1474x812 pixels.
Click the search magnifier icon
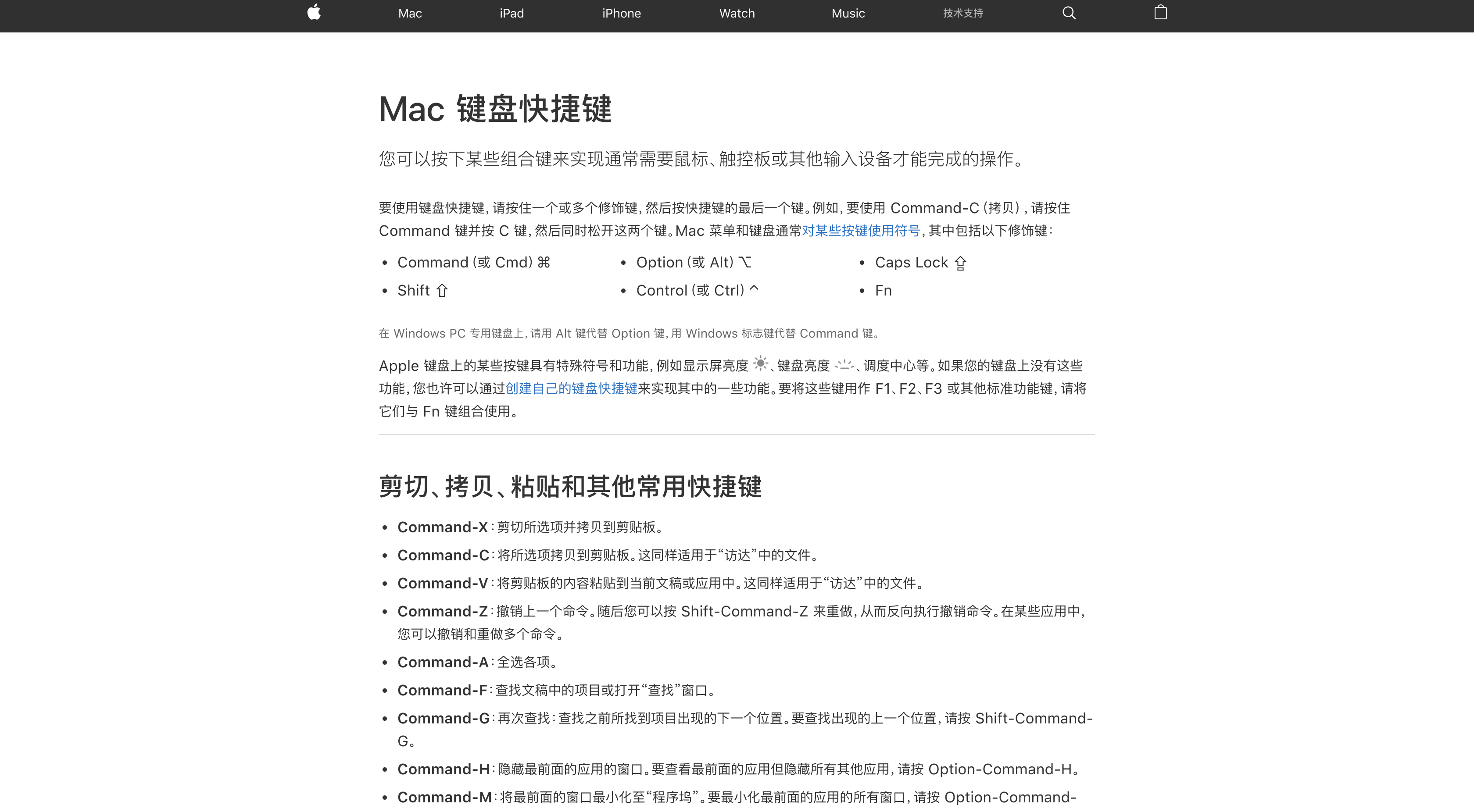(1068, 14)
